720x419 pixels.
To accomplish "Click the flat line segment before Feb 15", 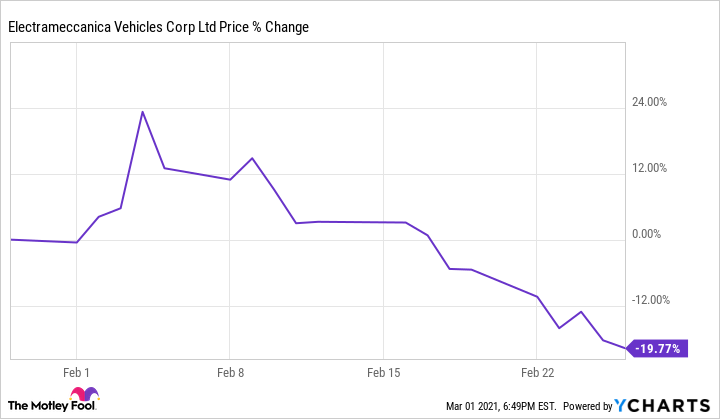I will pyautogui.click(x=350, y=222).
